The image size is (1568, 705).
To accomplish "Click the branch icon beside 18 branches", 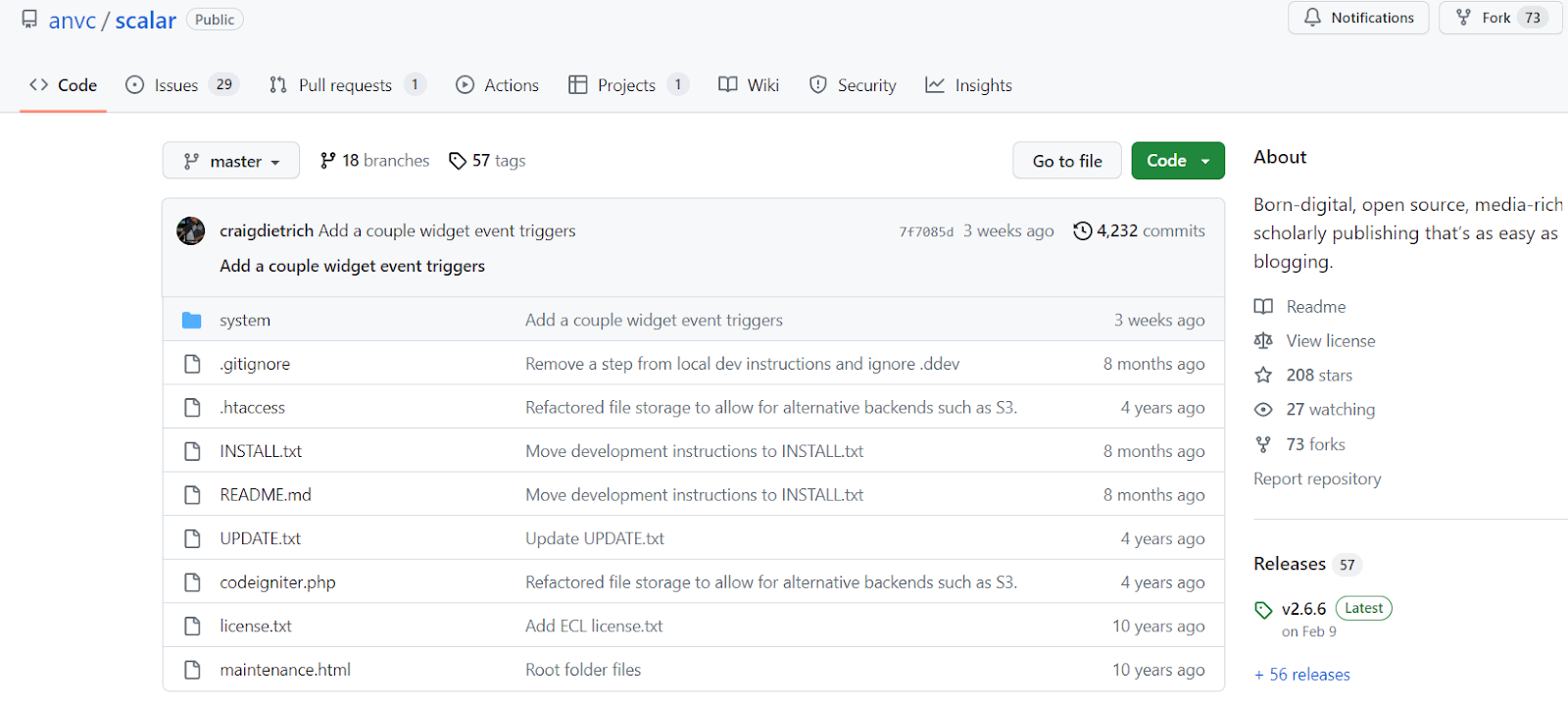I will coord(328,161).
